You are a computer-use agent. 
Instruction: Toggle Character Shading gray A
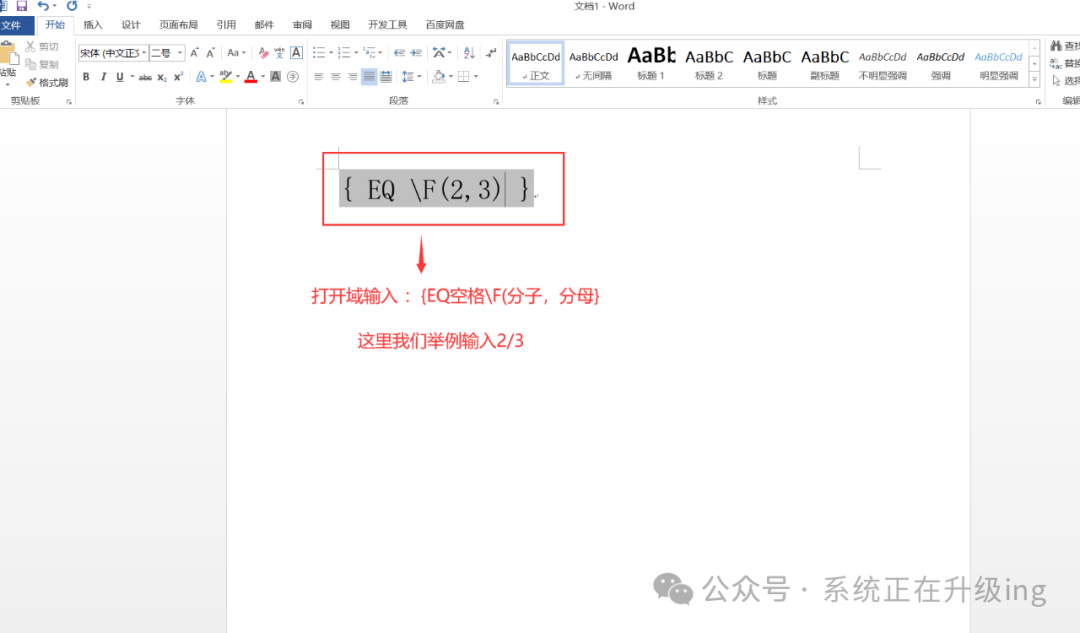pyautogui.click(x=276, y=76)
